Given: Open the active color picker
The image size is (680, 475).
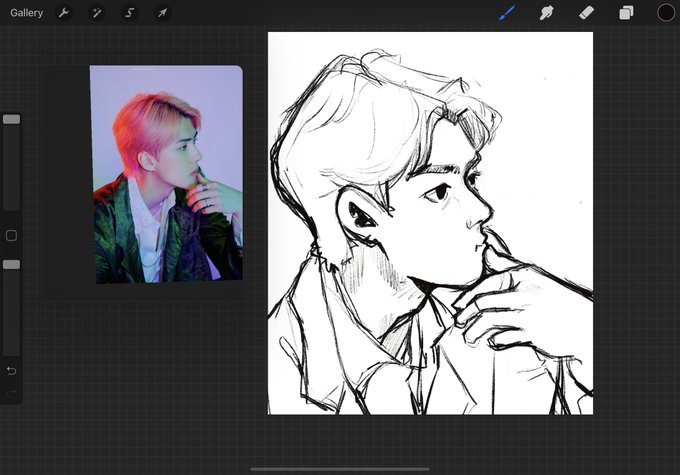Looking at the screenshot, I should click(666, 13).
